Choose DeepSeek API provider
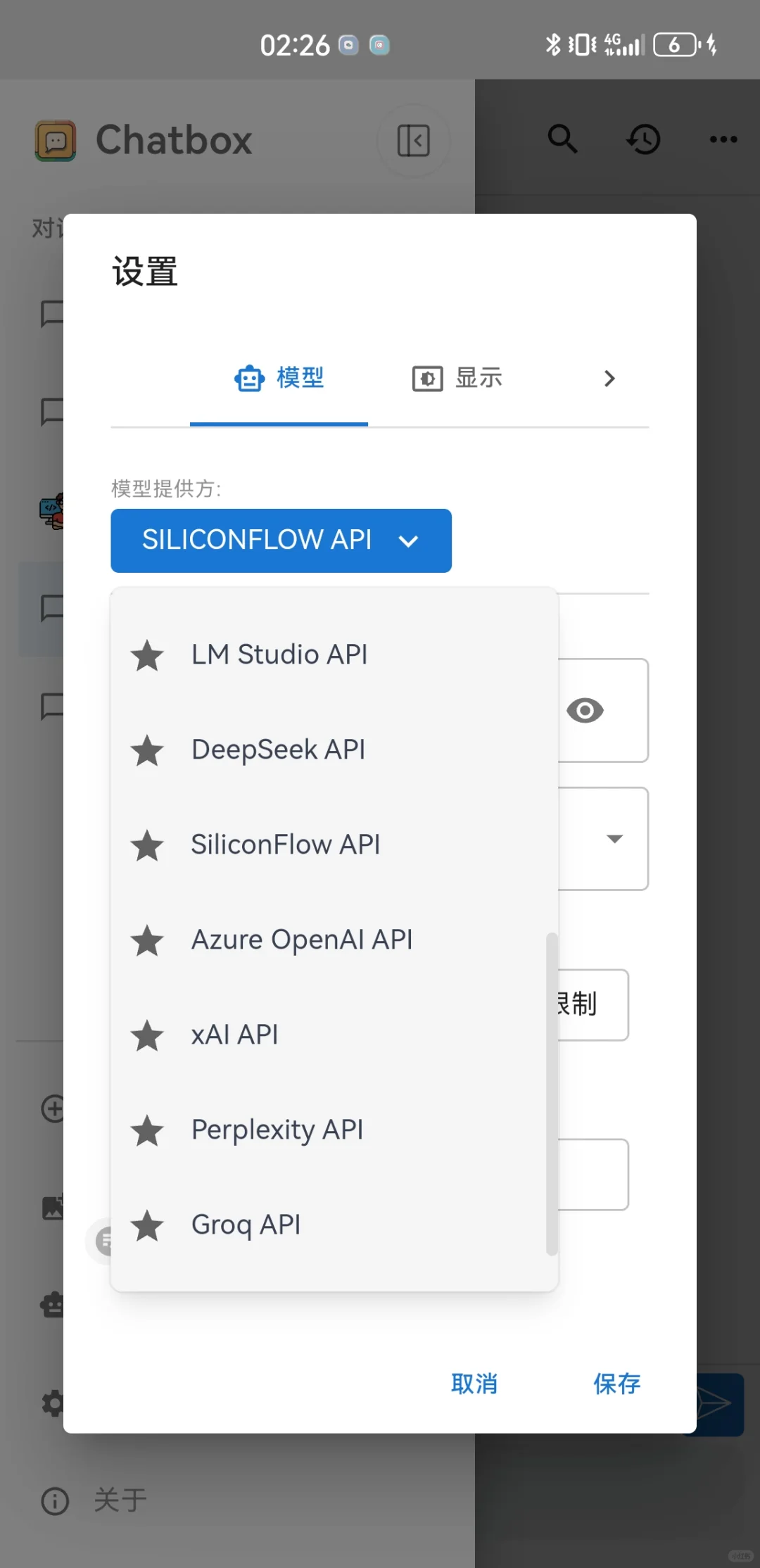Image resolution: width=760 pixels, height=1568 pixels. pos(334,750)
